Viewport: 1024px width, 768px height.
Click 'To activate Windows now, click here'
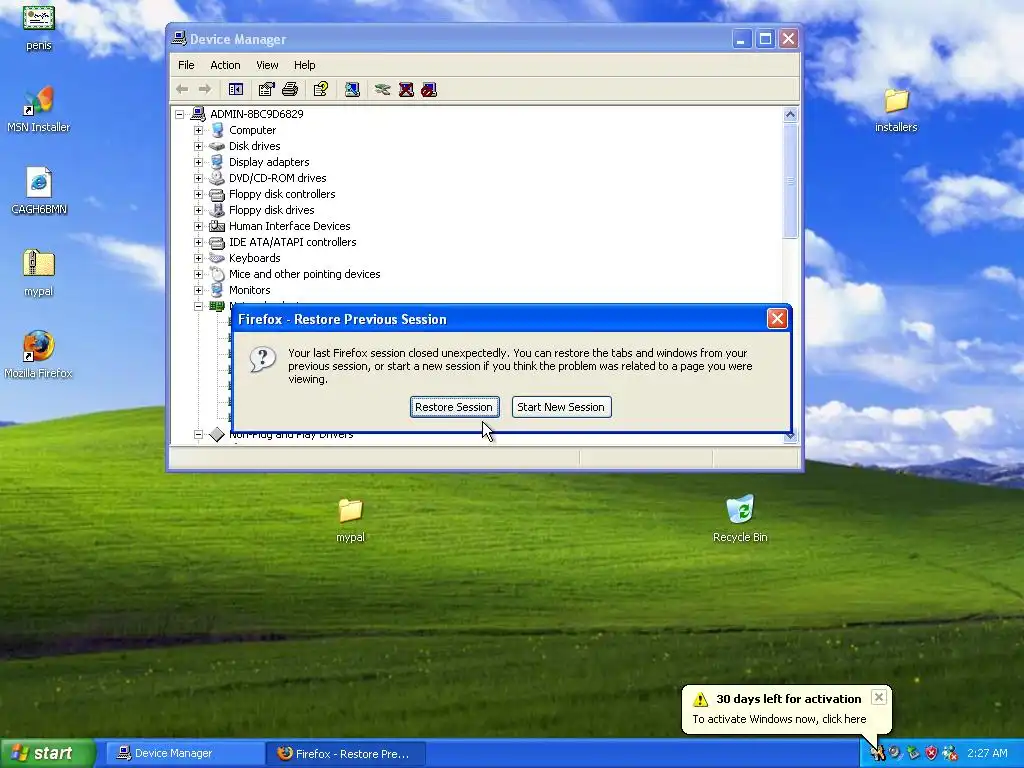(x=779, y=719)
